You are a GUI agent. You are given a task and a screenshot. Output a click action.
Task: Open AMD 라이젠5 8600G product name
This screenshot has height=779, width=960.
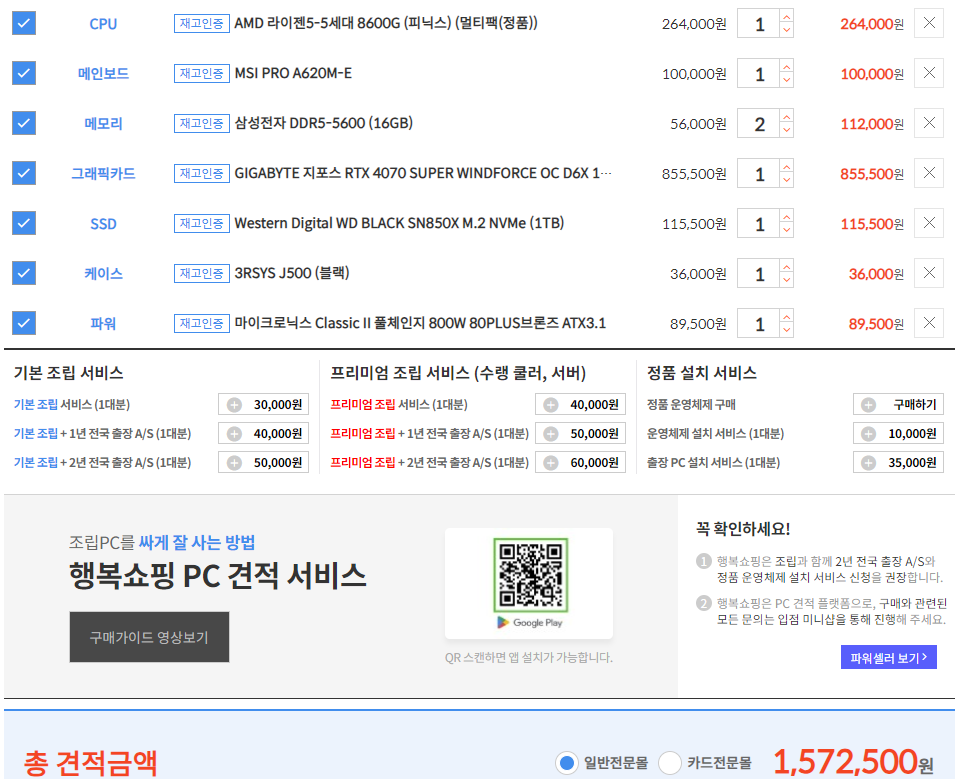tap(386, 23)
